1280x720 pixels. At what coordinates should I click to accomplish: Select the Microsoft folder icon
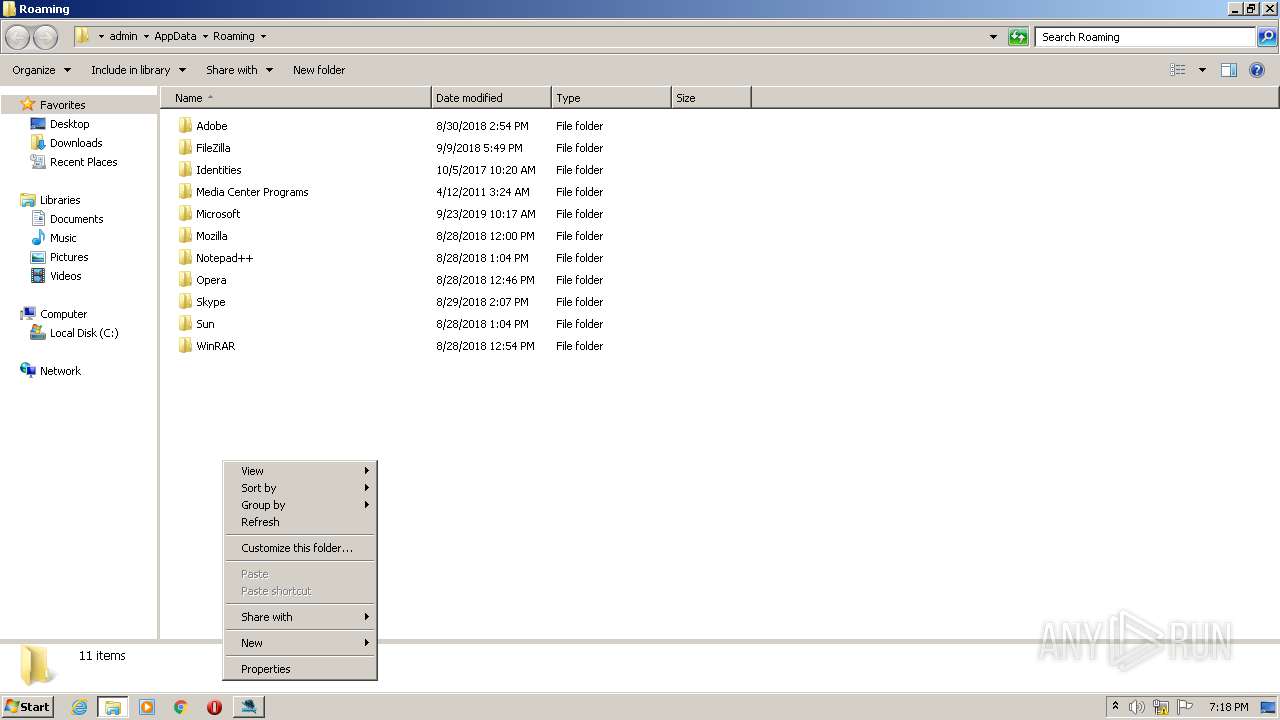[185, 214]
